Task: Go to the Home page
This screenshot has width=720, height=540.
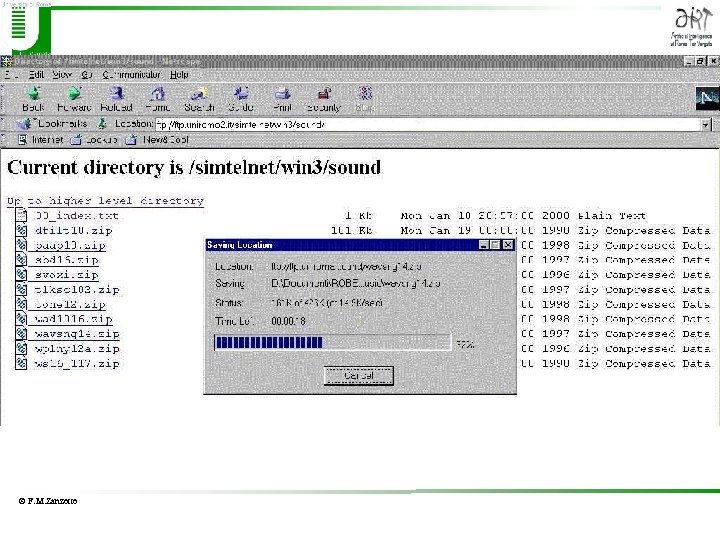Action: coord(158,99)
